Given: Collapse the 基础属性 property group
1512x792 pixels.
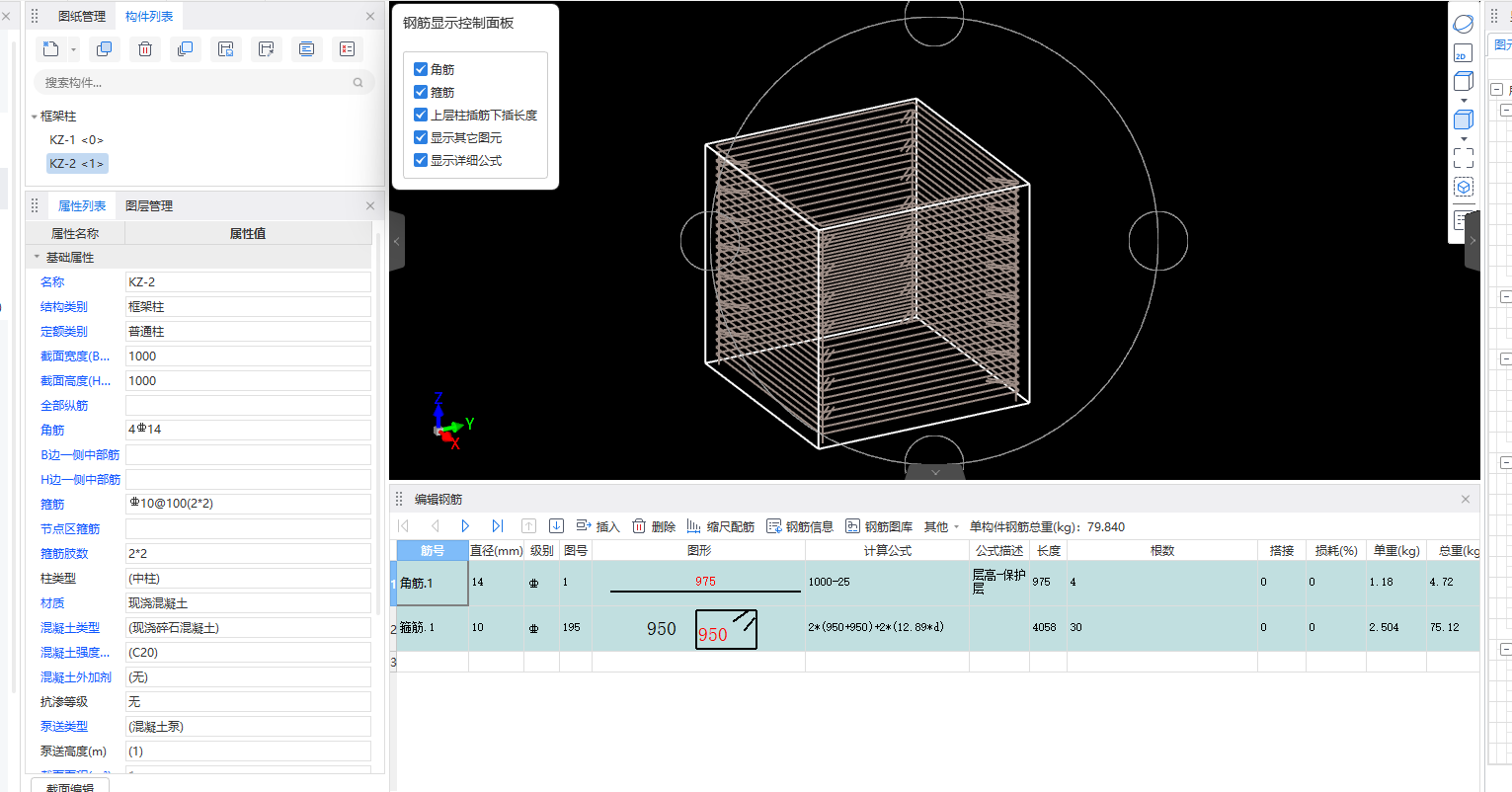Looking at the screenshot, I should tap(37, 258).
